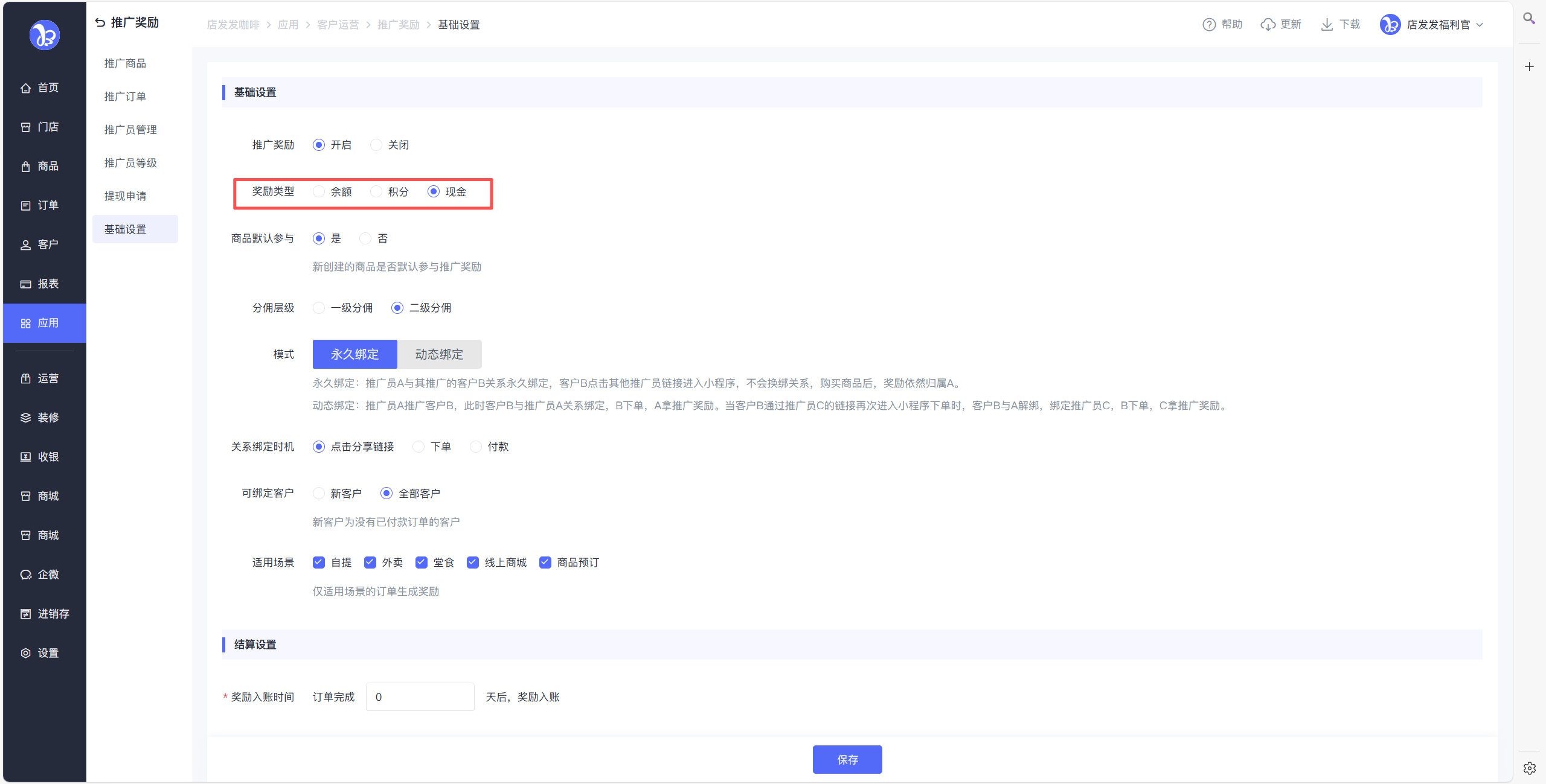Open the help icon in the top bar
The image size is (1546, 784).
[1208, 25]
